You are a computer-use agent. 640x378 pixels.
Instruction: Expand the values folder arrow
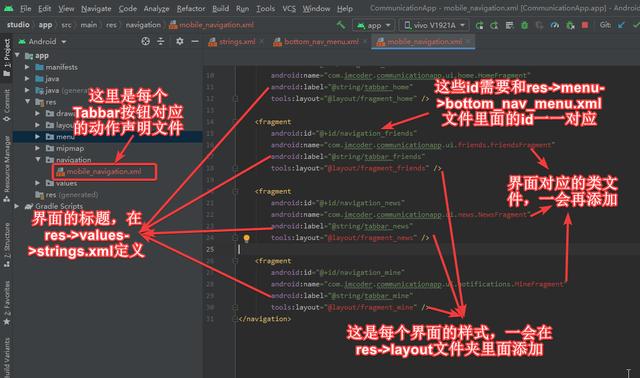[x=38, y=183]
